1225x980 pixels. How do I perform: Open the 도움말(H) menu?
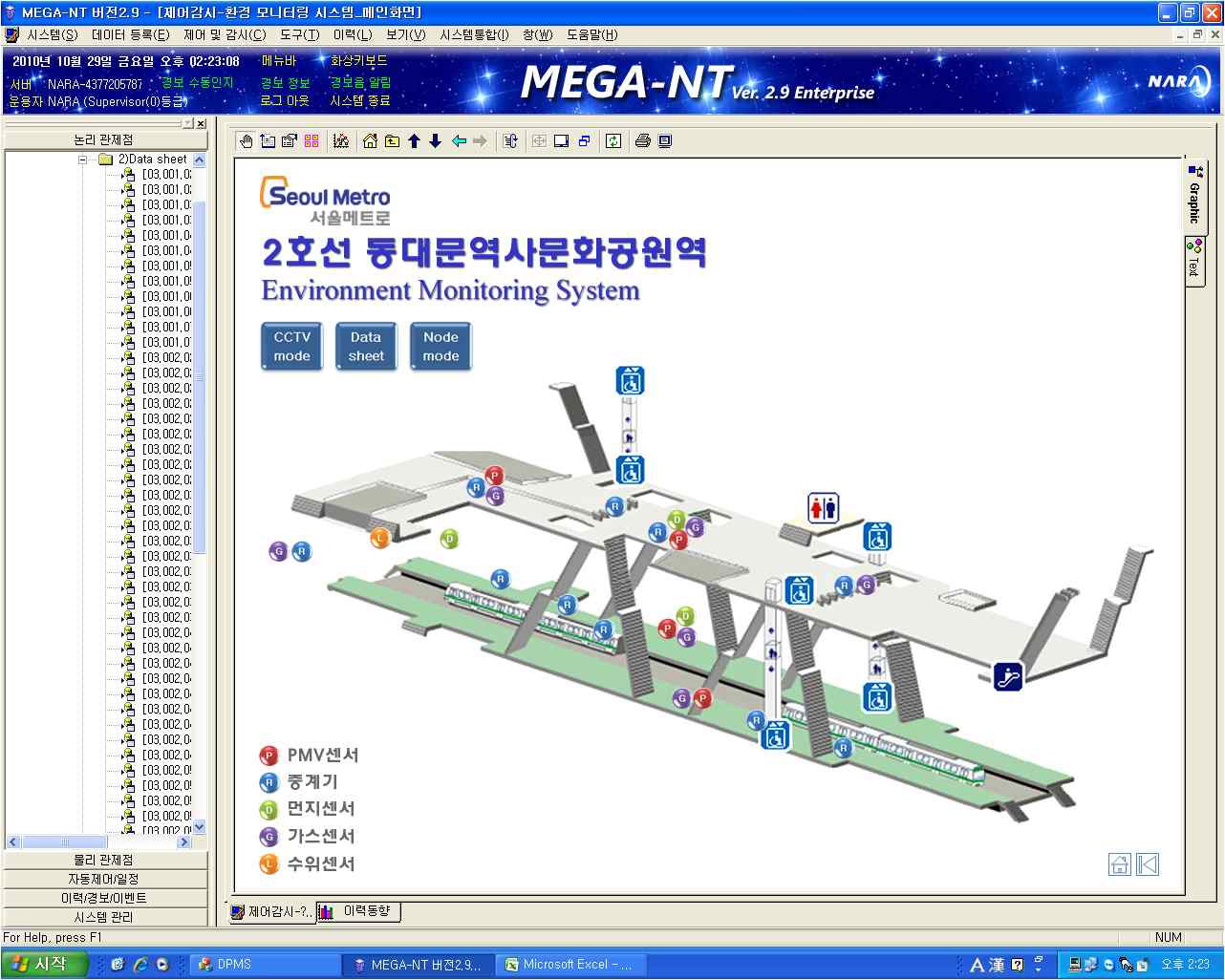click(592, 34)
